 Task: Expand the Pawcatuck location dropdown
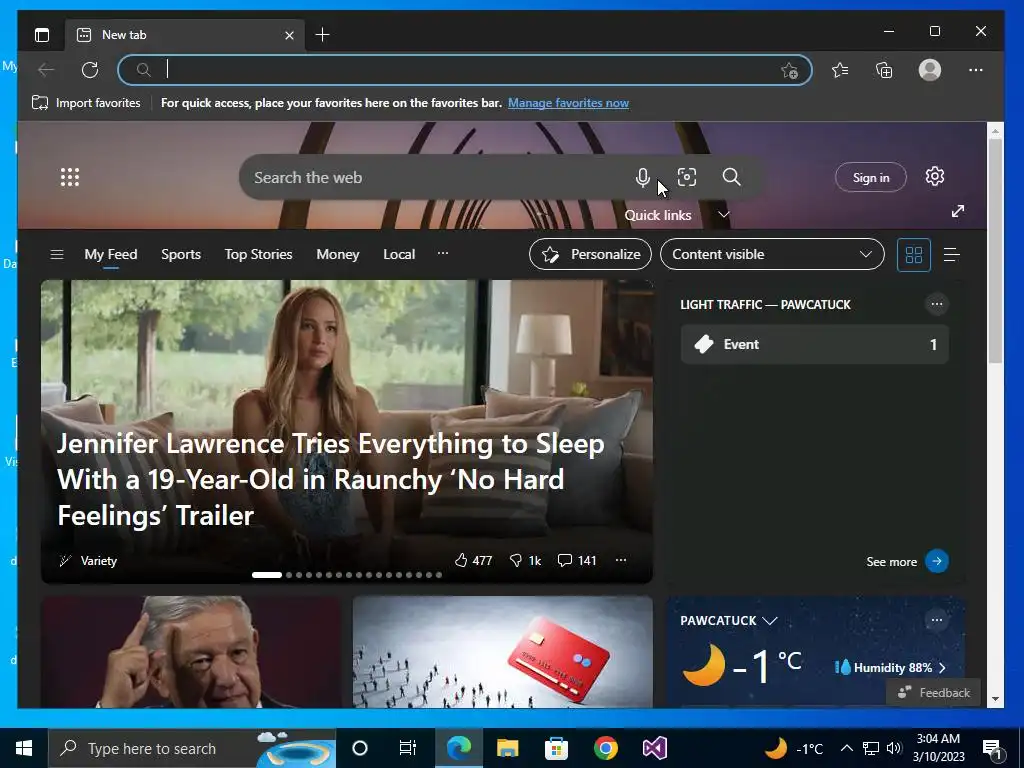[x=770, y=620]
